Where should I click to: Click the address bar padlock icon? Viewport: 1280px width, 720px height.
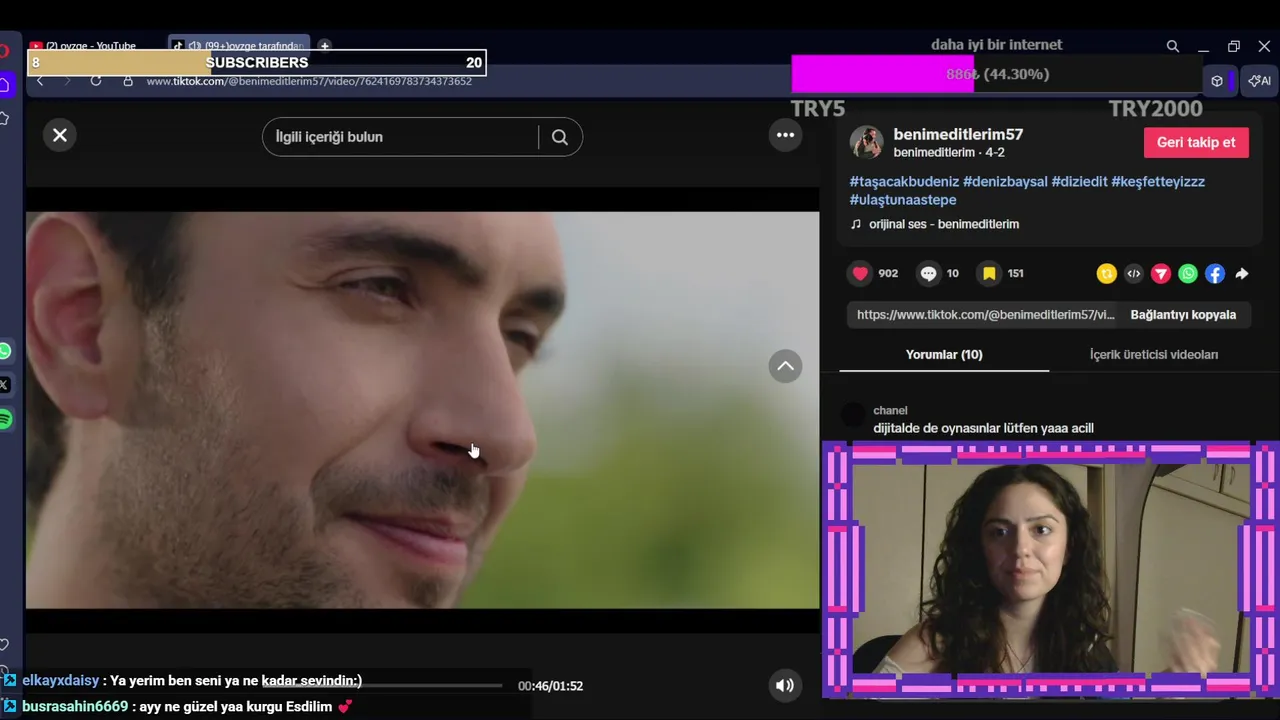[128, 81]
